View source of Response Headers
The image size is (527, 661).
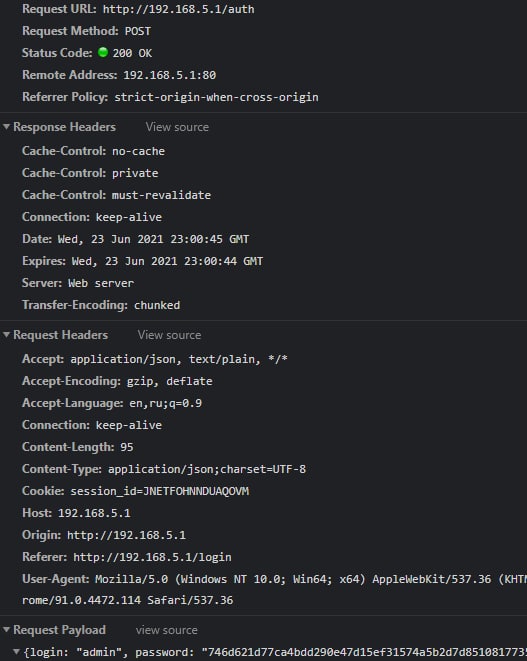177,127
